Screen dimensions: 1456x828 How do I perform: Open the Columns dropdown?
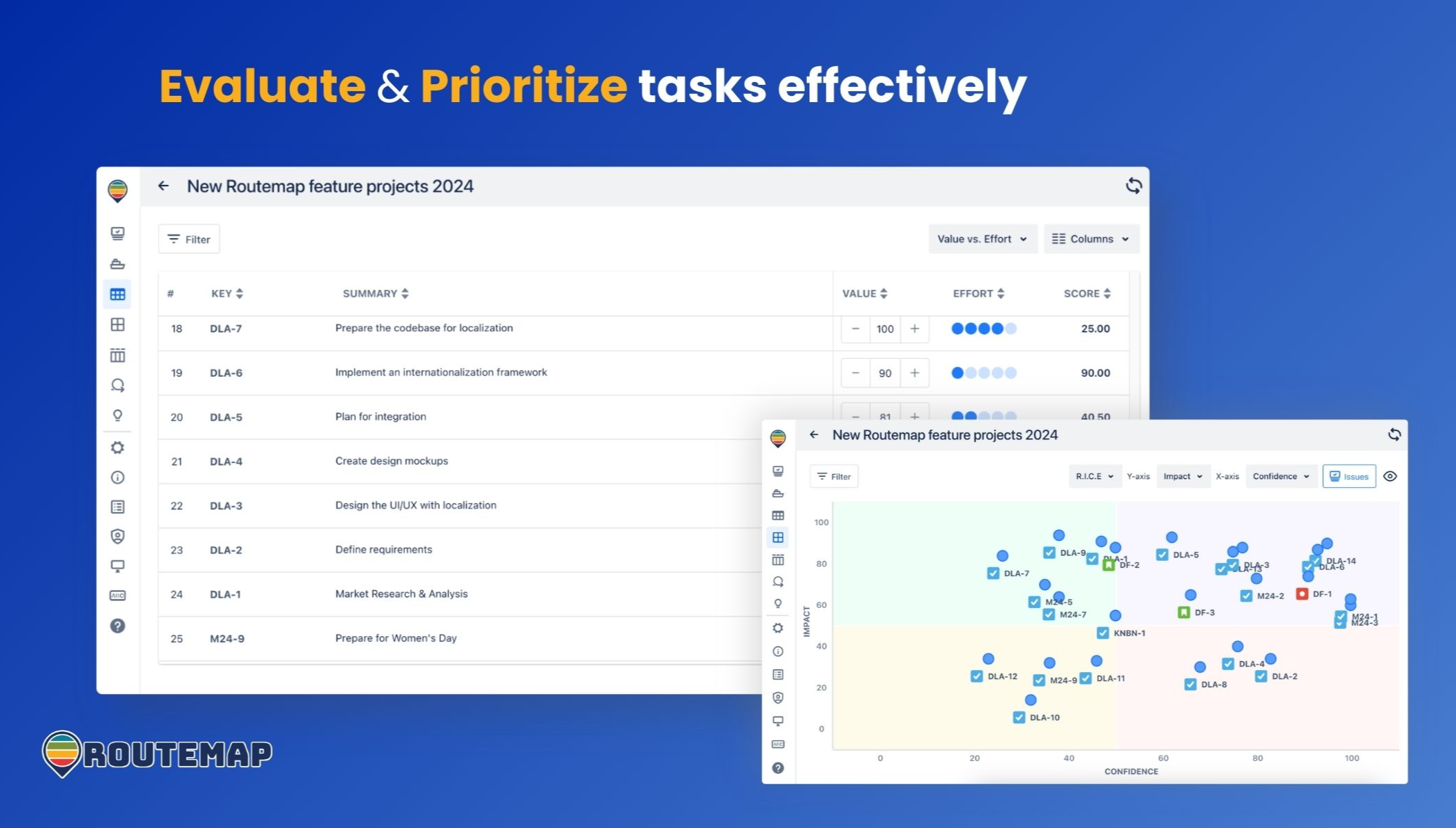tap(1091, 239)
